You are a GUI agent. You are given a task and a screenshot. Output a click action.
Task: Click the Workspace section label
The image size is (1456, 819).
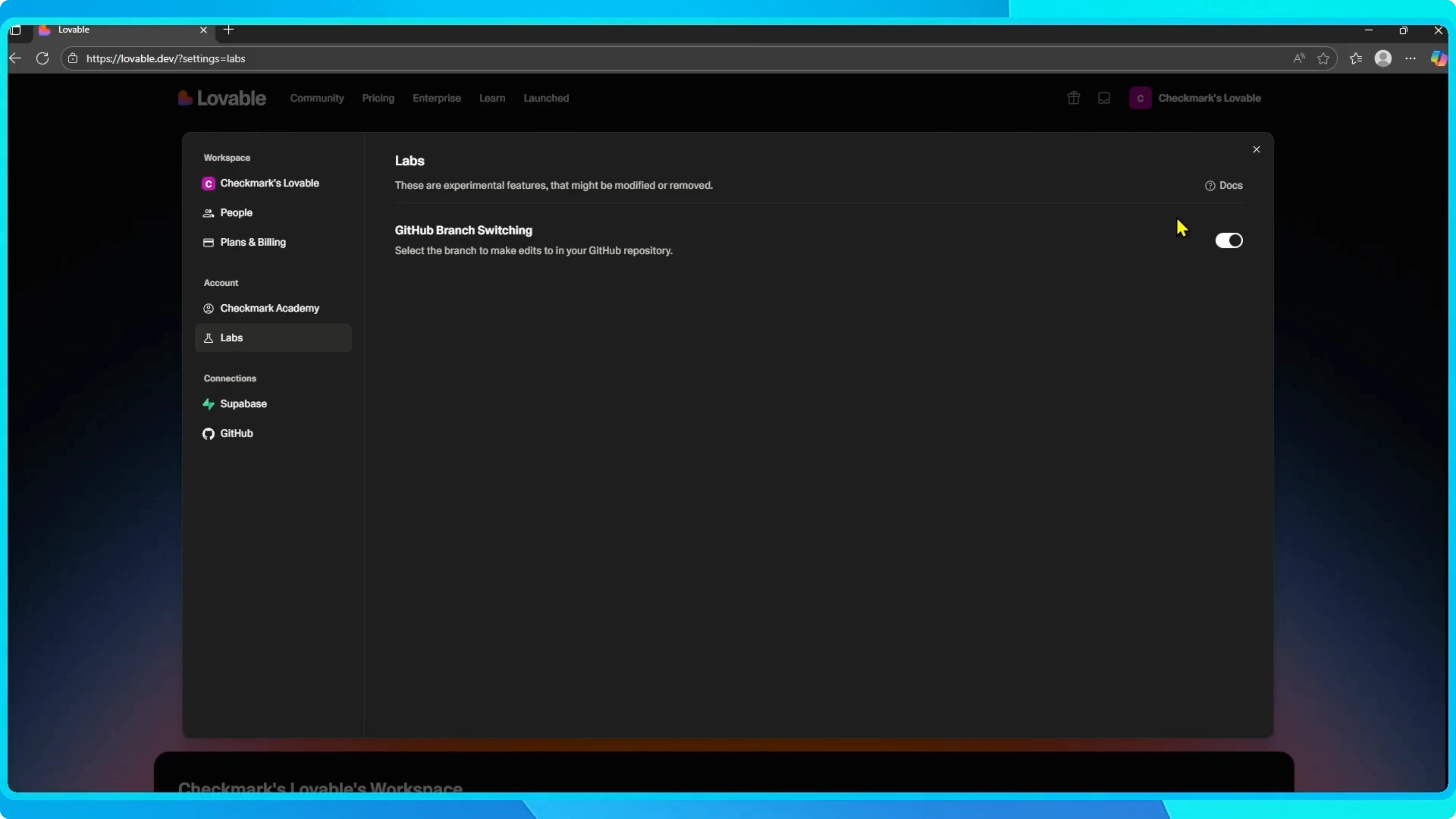tap(227, 158)
